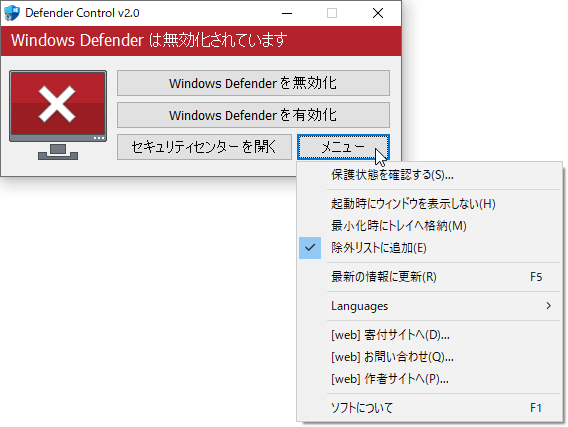Open セキュリティセンターを開く button

pos(204,147)
